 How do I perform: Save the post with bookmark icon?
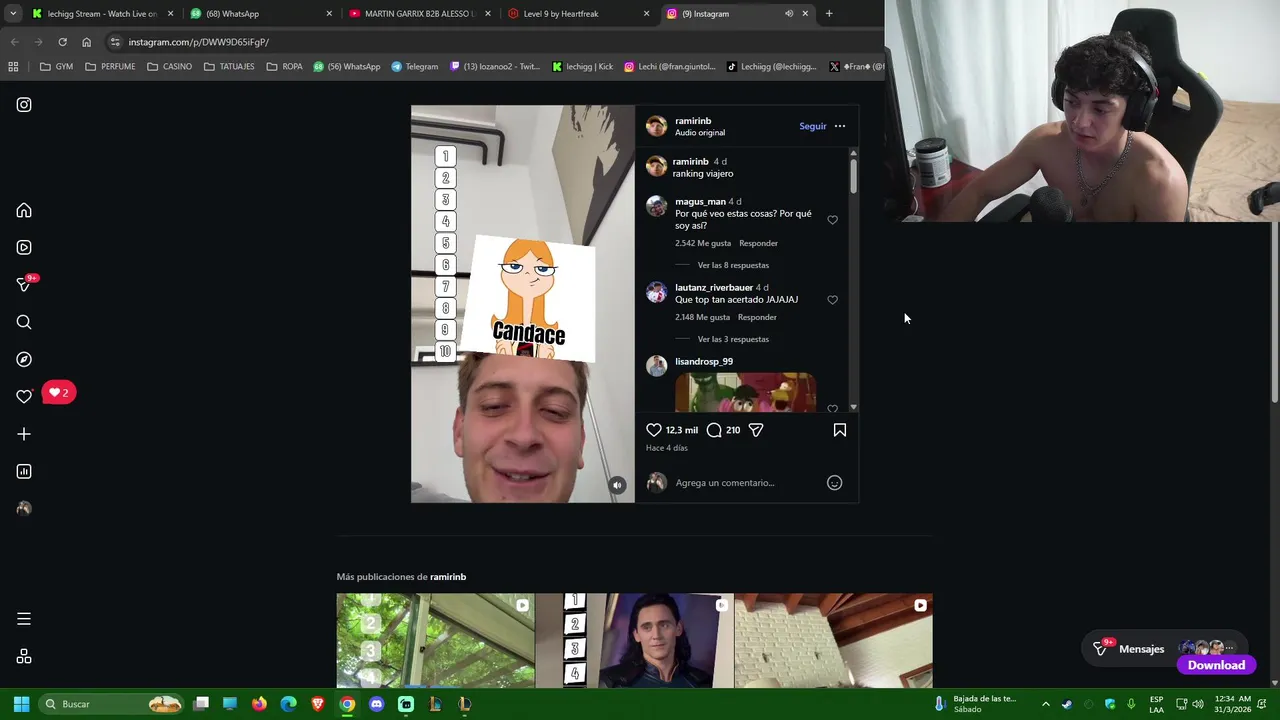[840, 430]
